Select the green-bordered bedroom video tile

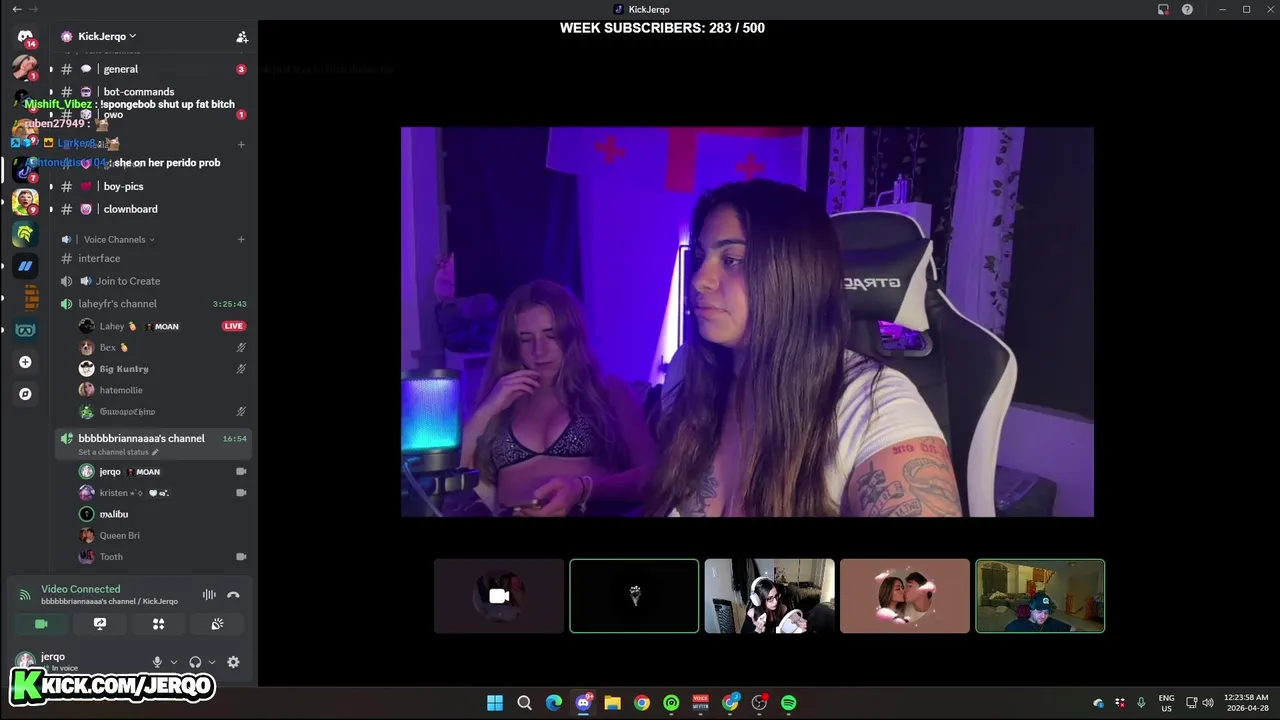[x=1040, y=596]
